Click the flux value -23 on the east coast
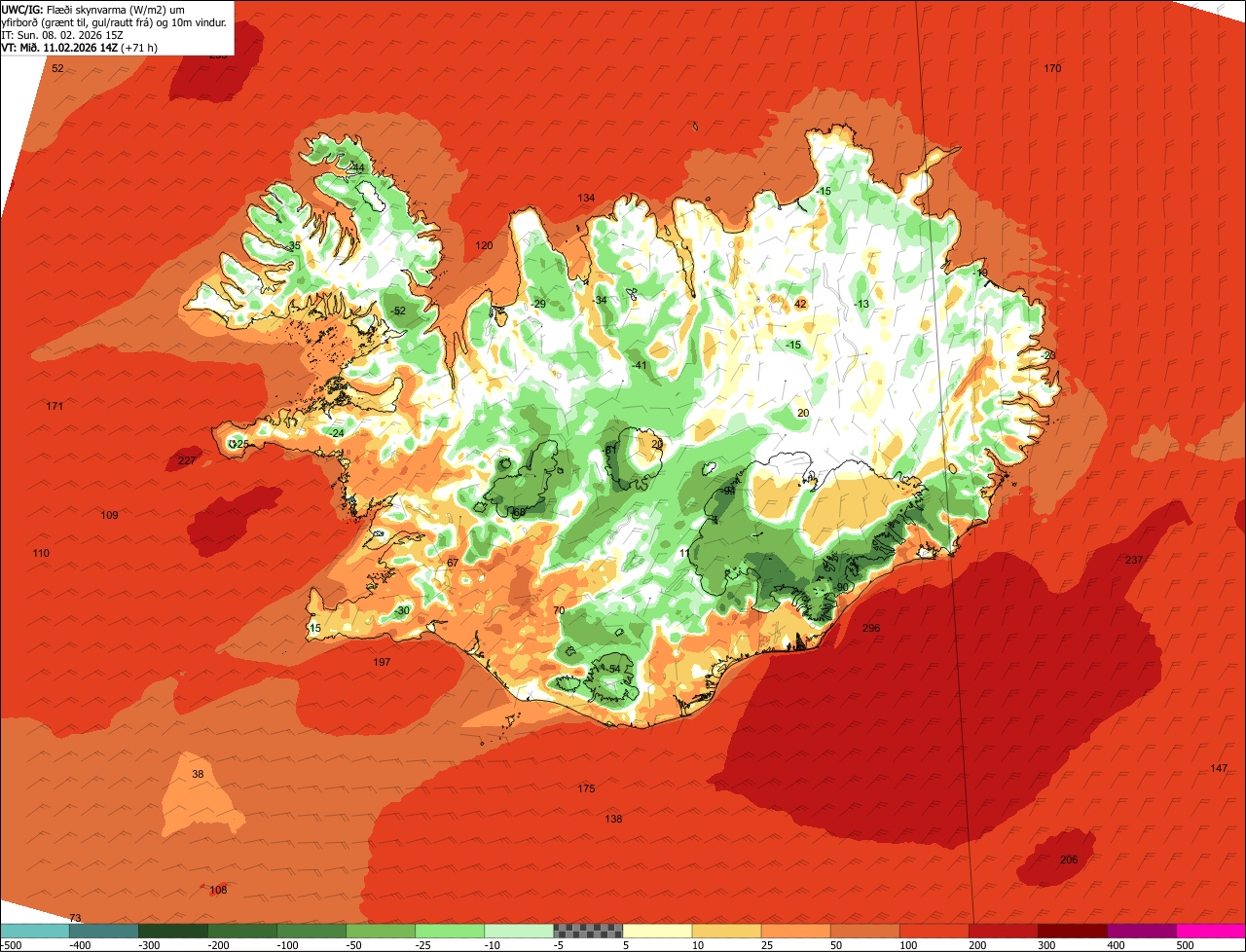Viewport: 1246px width, 952px height. (1048, 355)
